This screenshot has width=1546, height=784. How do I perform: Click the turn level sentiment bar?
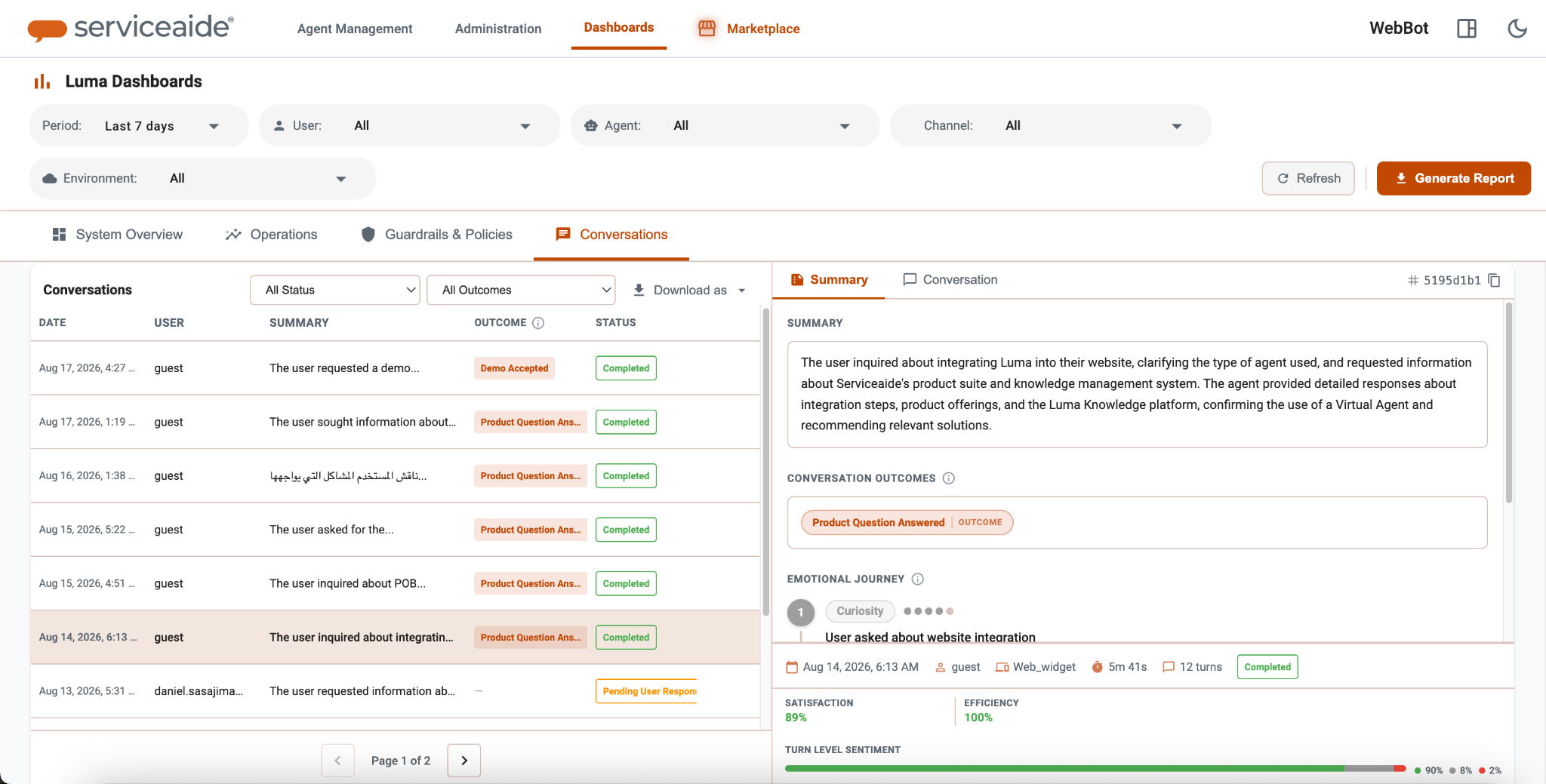[x=1095, y=769]
